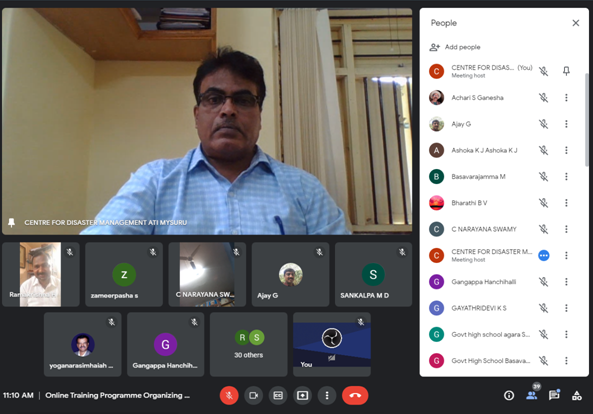This screenshot has width=593, height=414.
Task: Toggle the People panel icon showing 39
Action: 532,395
